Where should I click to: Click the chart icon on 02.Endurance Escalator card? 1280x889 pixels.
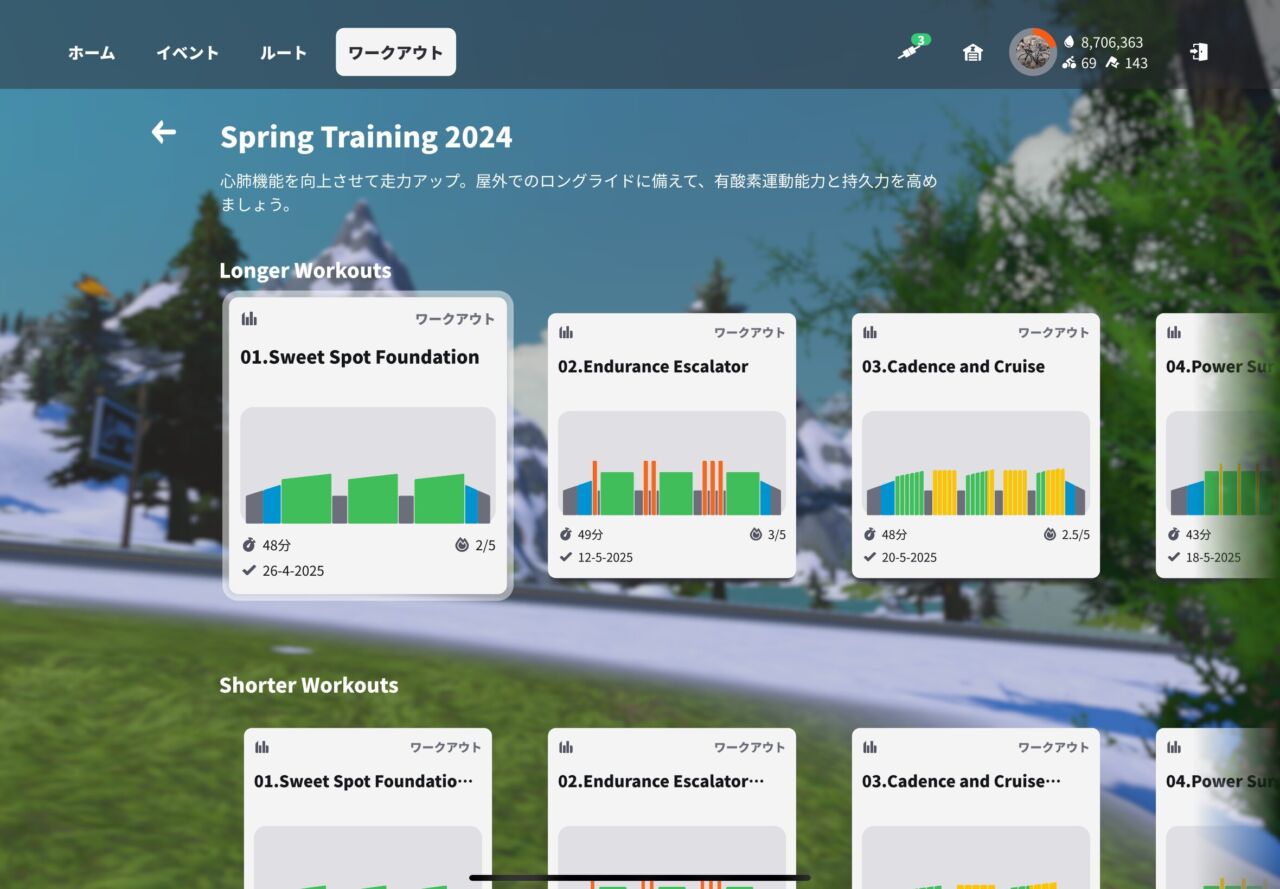pos(566,332)
